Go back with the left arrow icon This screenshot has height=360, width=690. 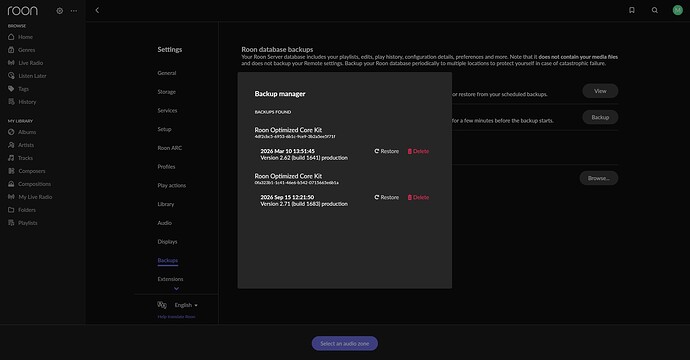(x=97, y=10)
